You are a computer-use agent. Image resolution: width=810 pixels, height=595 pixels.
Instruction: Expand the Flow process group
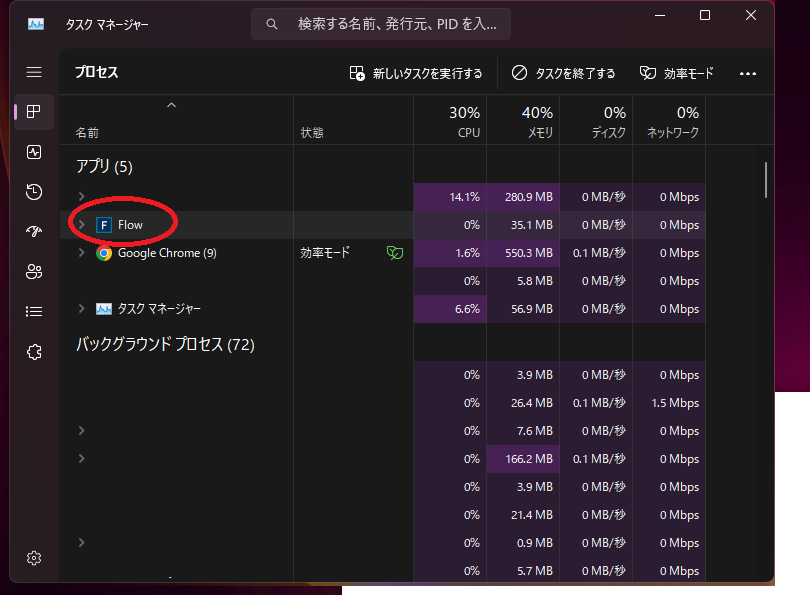(x=81, y=225)
